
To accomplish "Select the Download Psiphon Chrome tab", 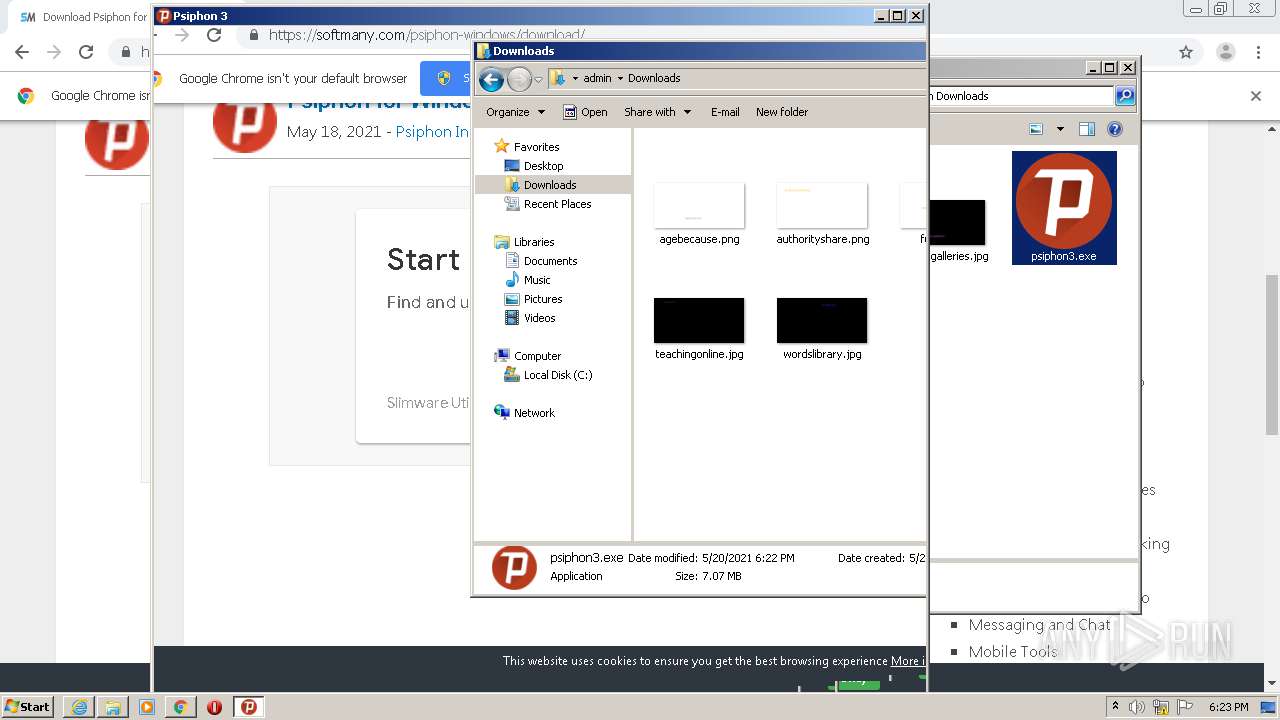I will tap(83, 17).
